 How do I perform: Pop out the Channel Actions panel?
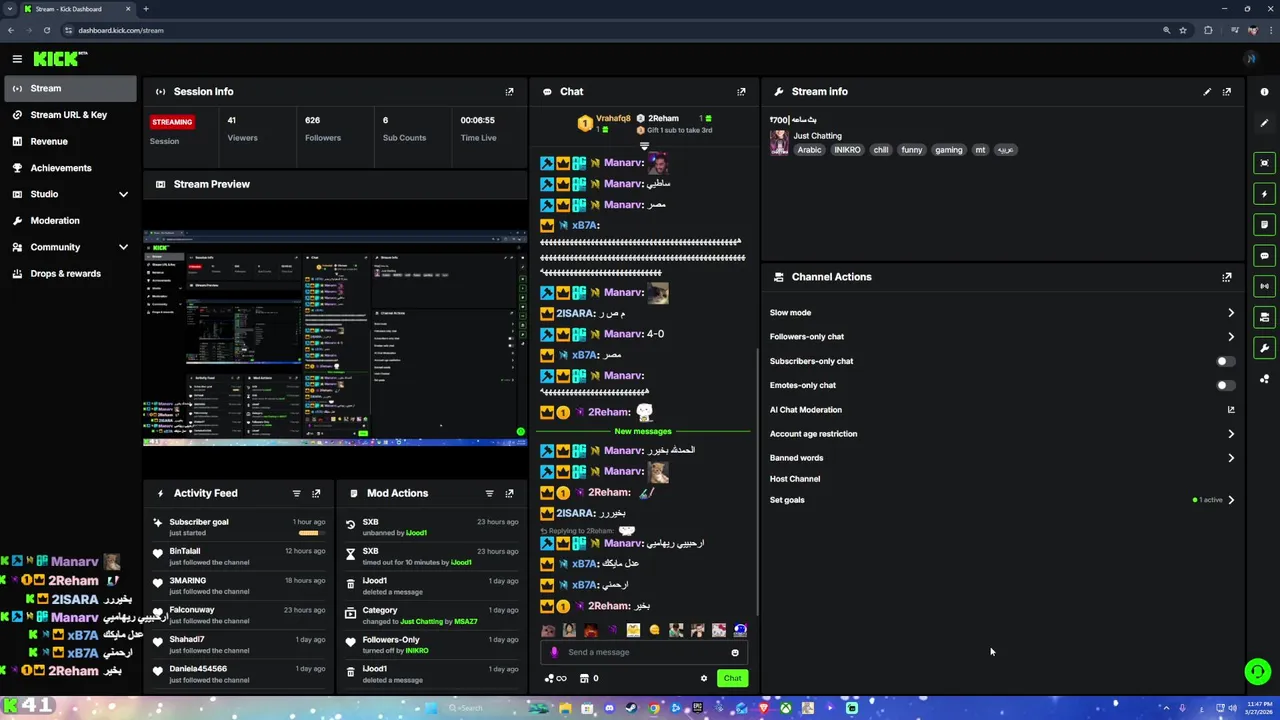tap(1227, 277)
